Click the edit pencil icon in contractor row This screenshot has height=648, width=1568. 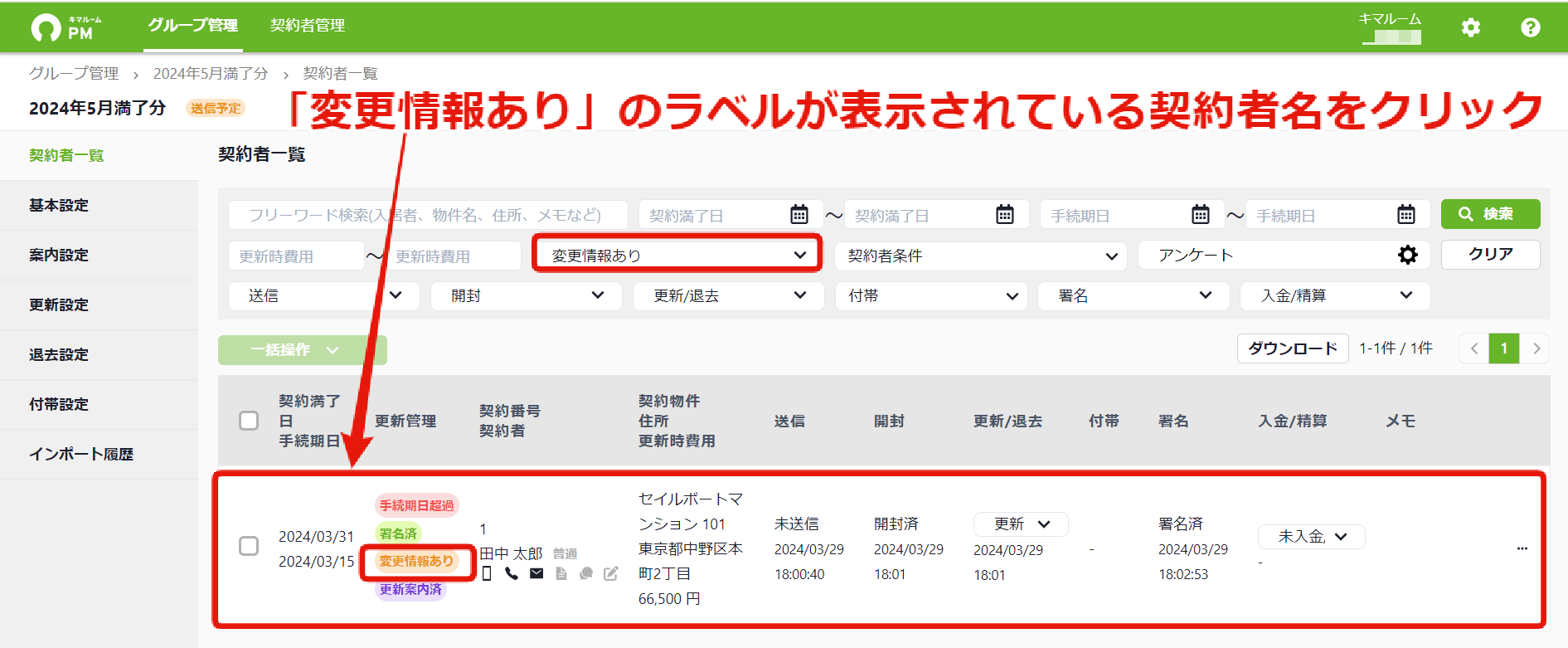click(611, 573)
